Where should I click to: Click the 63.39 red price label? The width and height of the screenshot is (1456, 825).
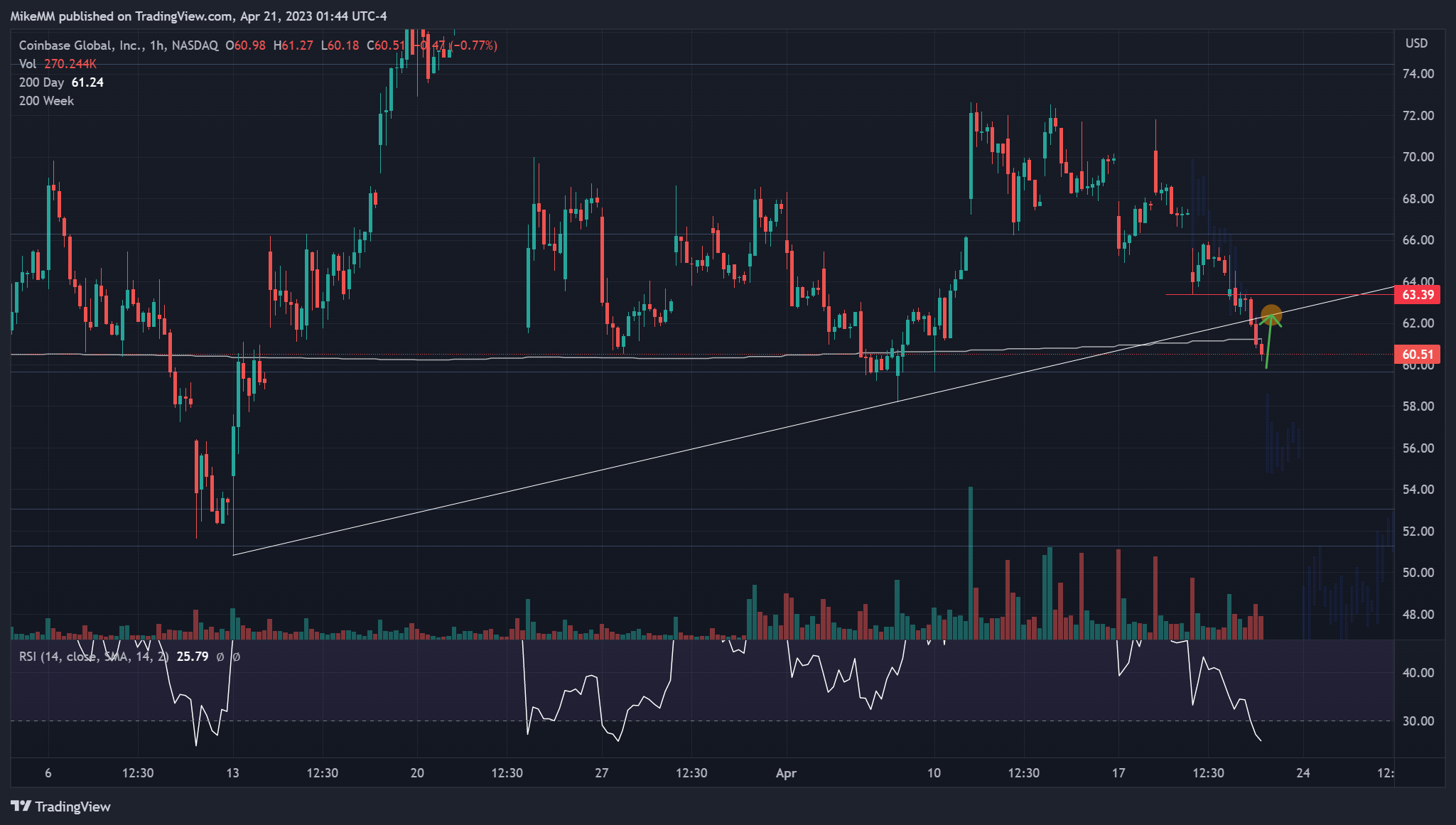pyautogui.click(x=1418, y=295)
